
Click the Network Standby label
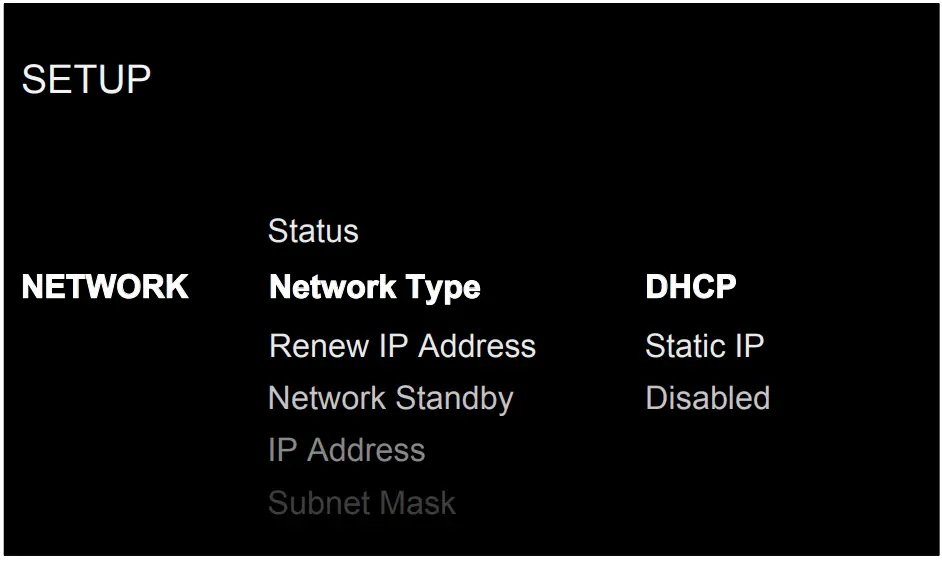point(390,398)
